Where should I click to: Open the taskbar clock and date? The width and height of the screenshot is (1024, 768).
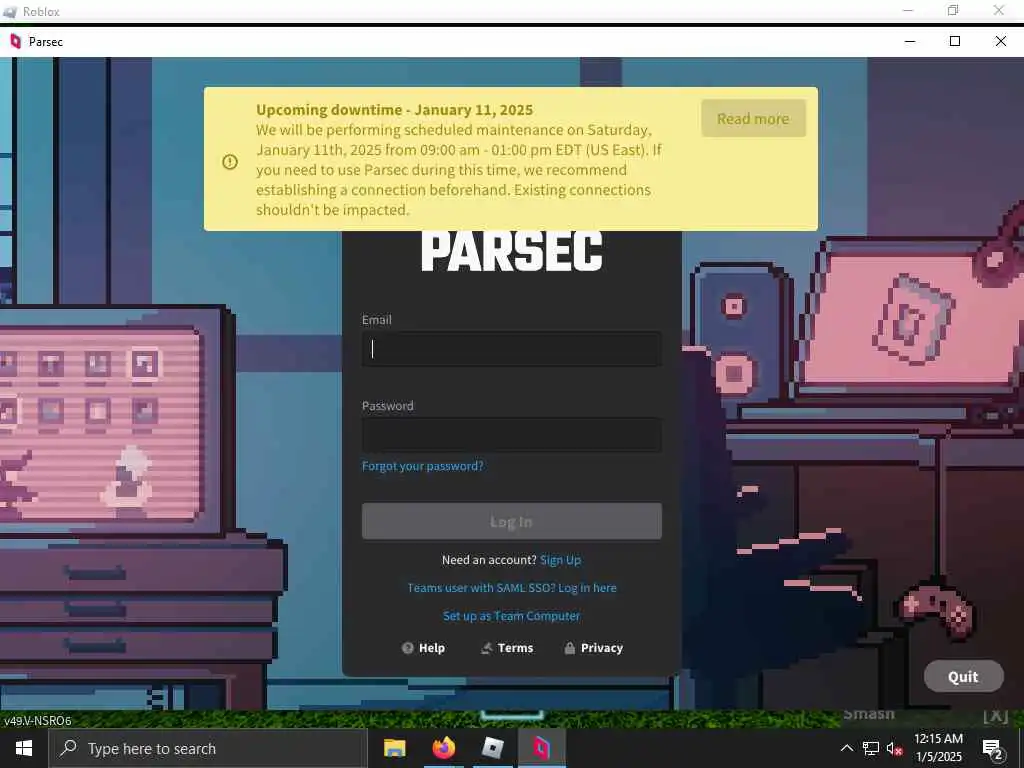pos(938,748)
